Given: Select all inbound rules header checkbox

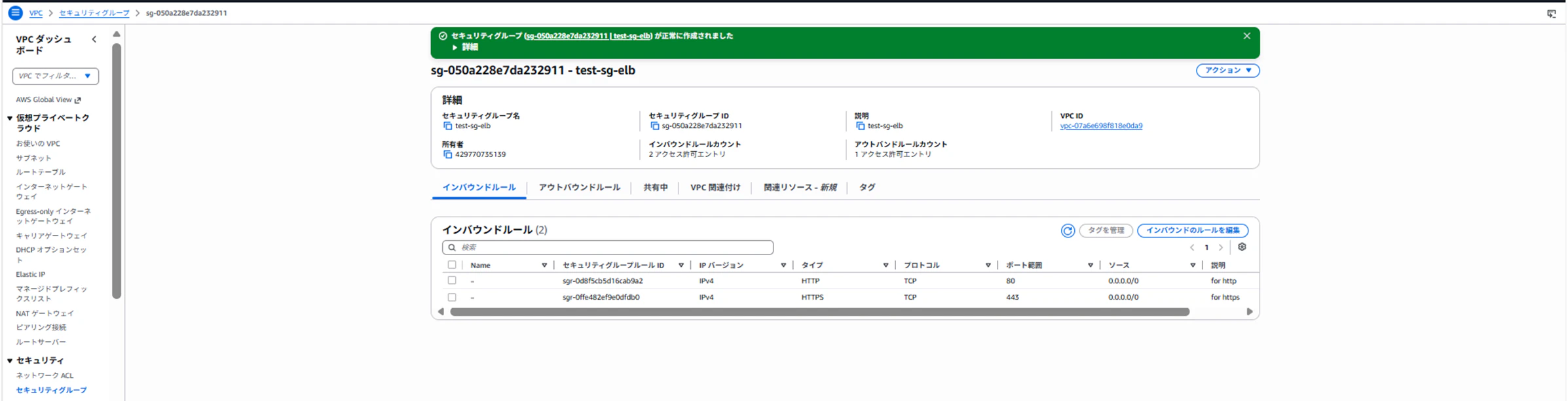Looking at the screenshot, I should [x=452, y=265].
